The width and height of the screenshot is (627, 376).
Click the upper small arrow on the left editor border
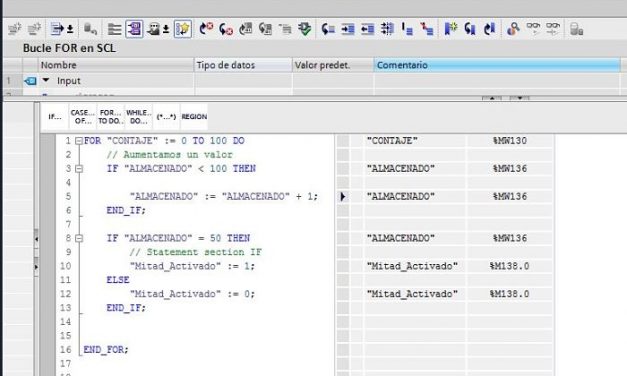(x=36, y=239)
